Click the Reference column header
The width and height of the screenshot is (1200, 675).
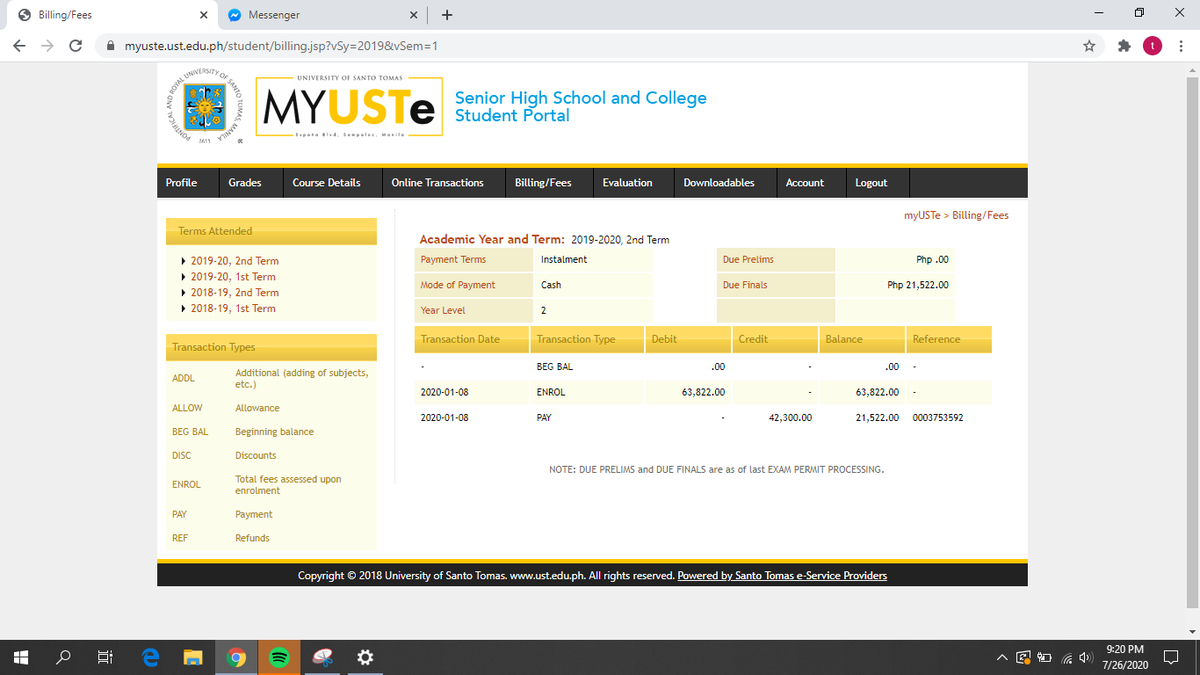[949, 339]
